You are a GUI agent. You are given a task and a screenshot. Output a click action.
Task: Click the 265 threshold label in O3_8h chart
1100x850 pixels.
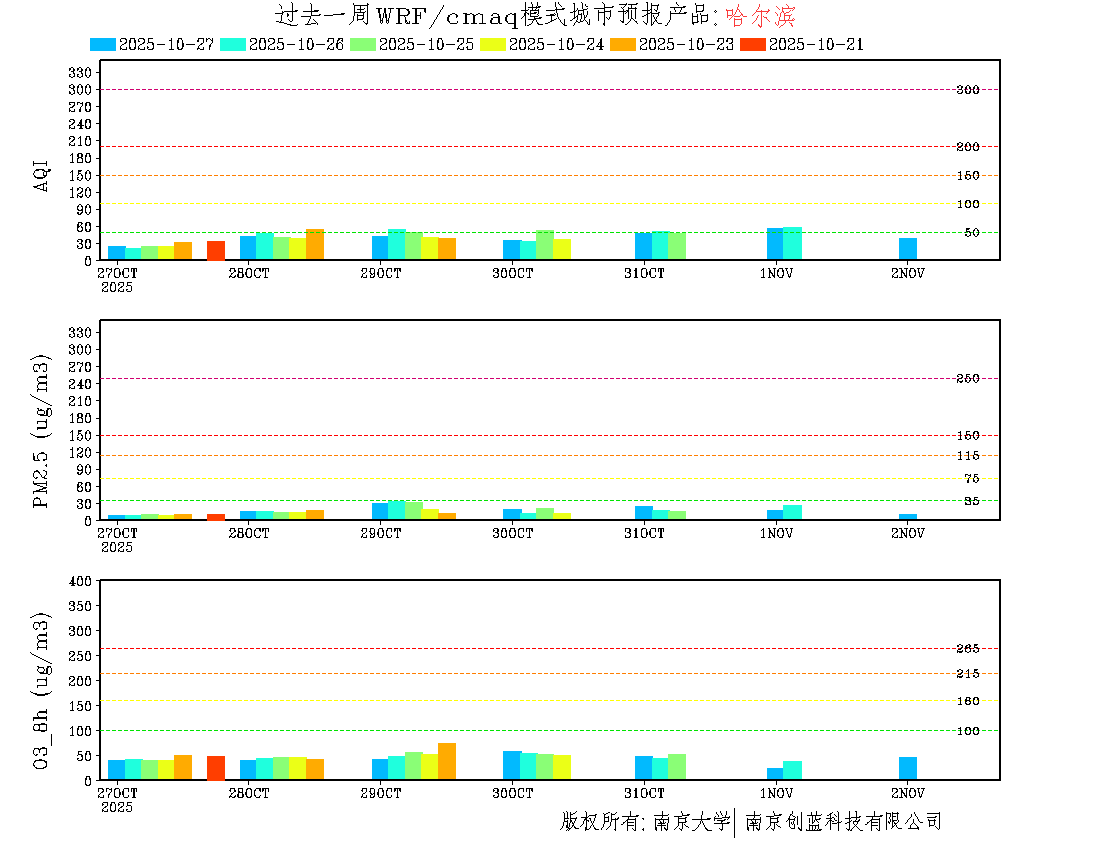[967, 649]
